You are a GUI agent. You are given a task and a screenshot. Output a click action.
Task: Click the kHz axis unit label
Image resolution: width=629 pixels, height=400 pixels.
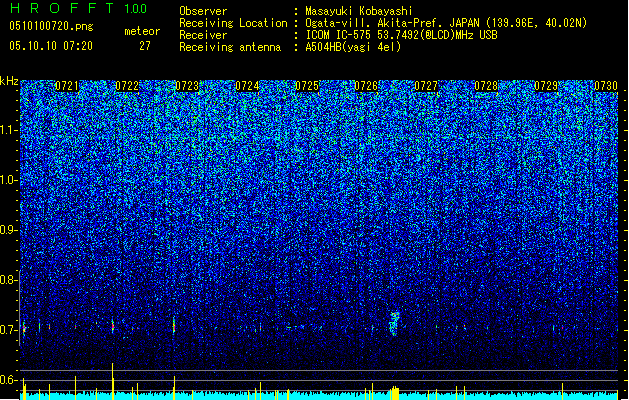click(9, 81)
